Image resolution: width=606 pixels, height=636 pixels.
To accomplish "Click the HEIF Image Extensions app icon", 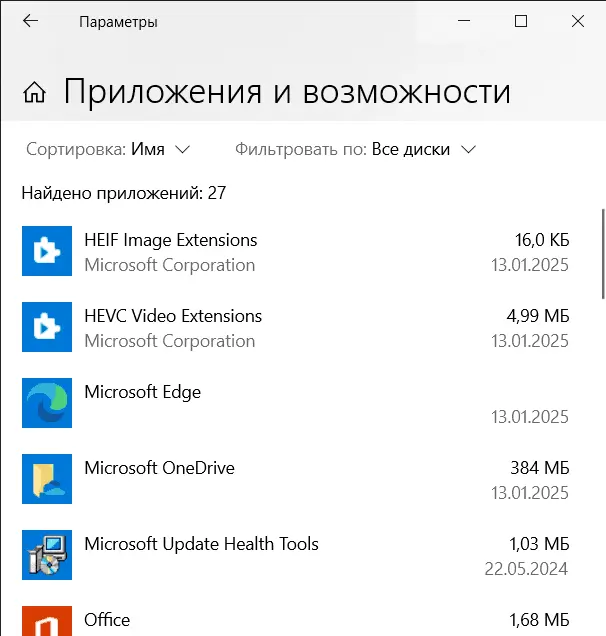I will (47, 251).
